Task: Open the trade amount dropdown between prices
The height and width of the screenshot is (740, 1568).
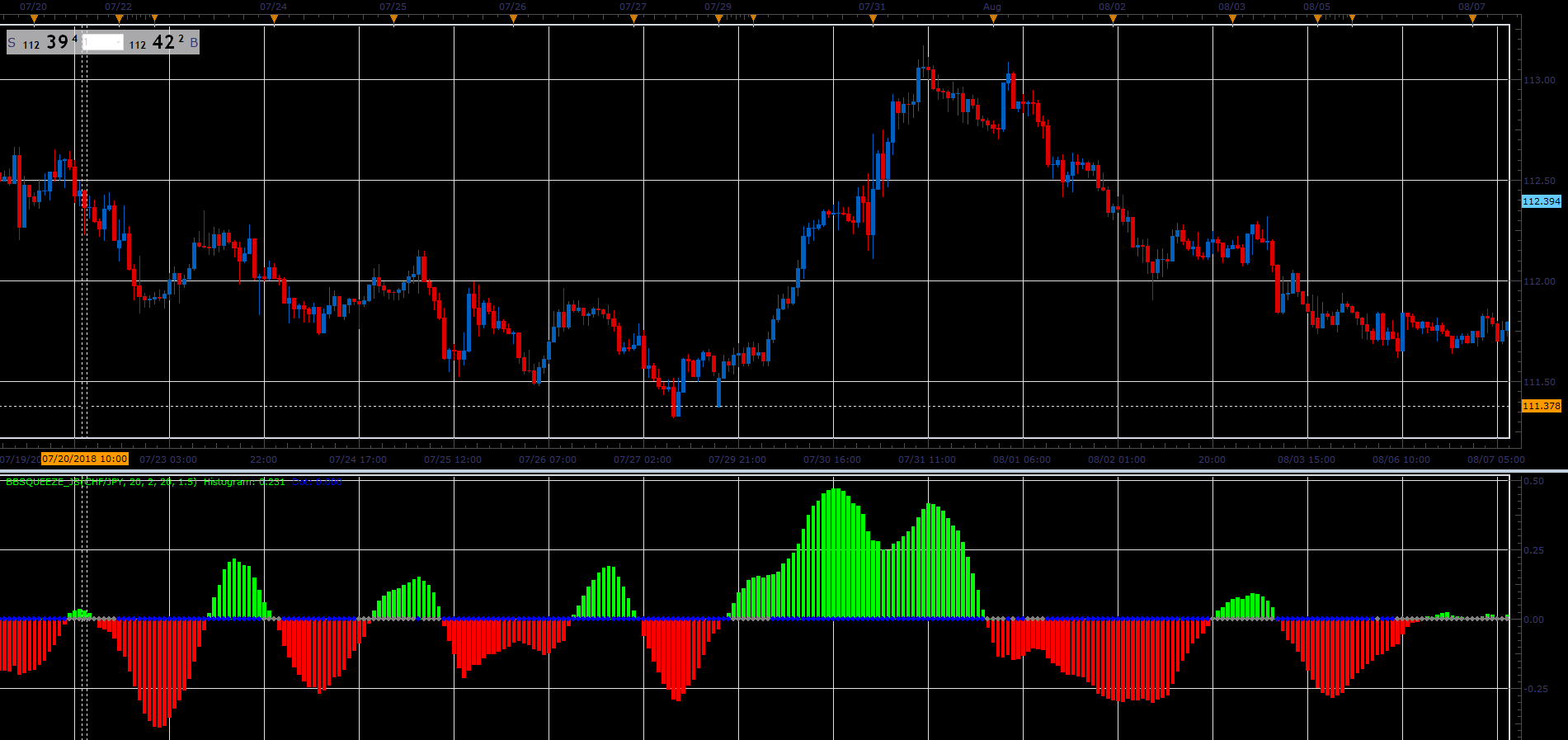Action: click(103, 42)
